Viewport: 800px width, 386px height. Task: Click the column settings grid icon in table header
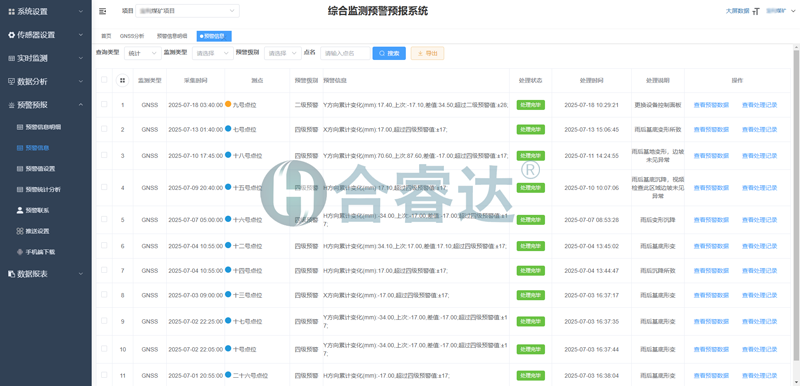click(122, 81)
